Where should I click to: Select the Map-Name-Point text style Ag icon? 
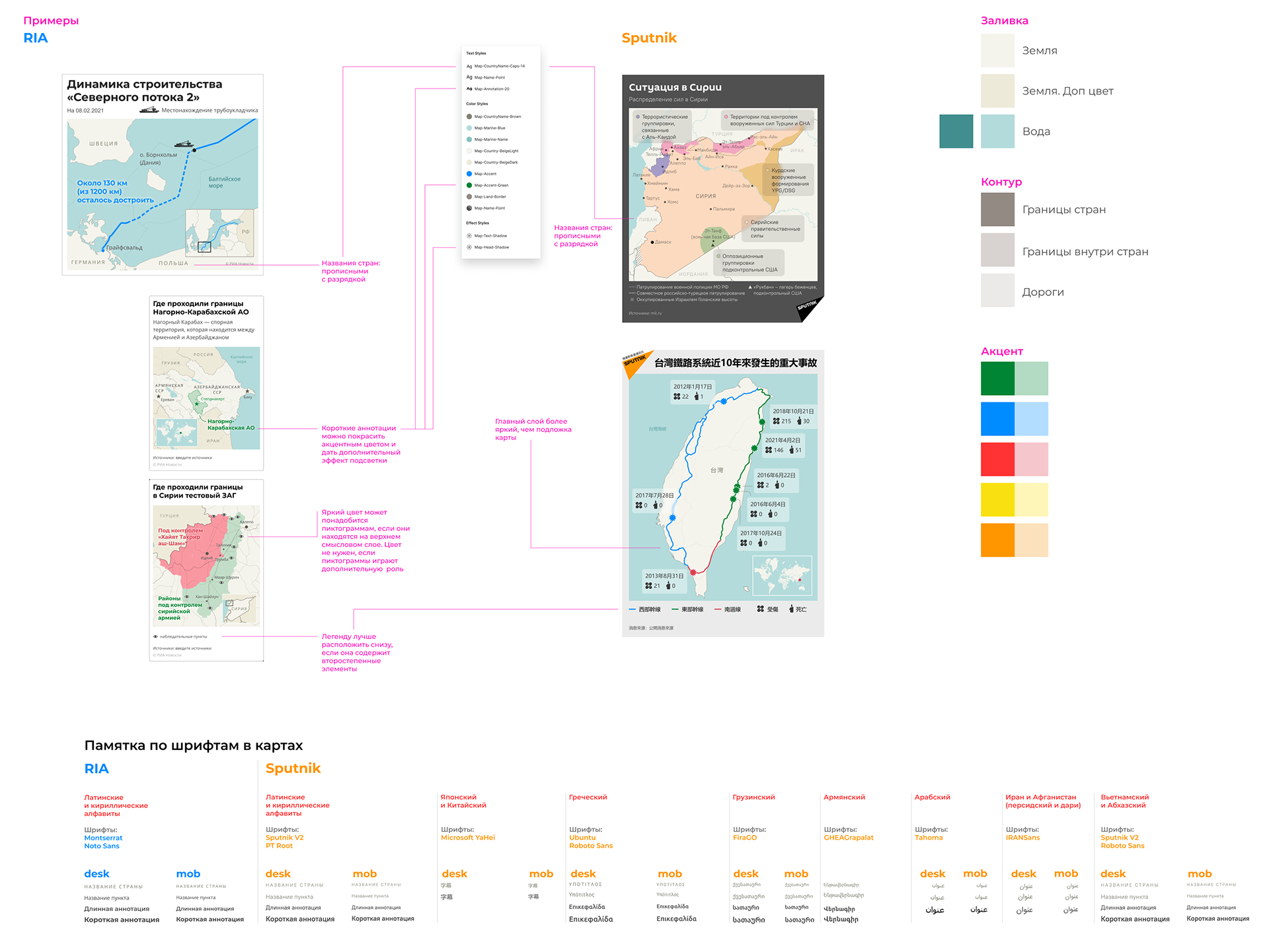click(x=469, y=77)
